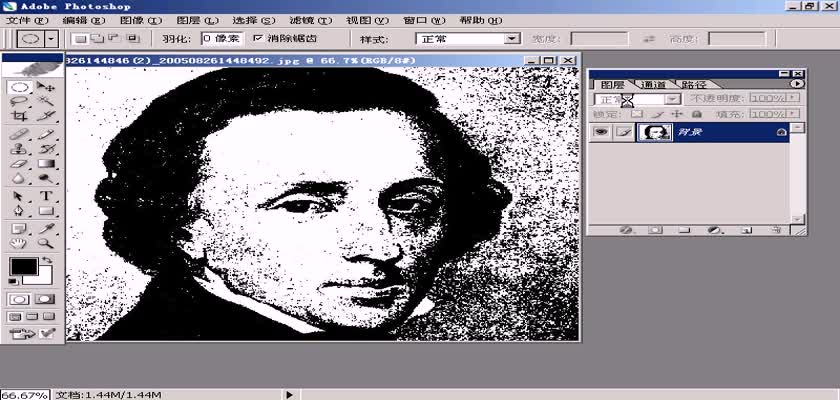
Task: Open the Layers panel flyout menu
Action: pos(798,84)
